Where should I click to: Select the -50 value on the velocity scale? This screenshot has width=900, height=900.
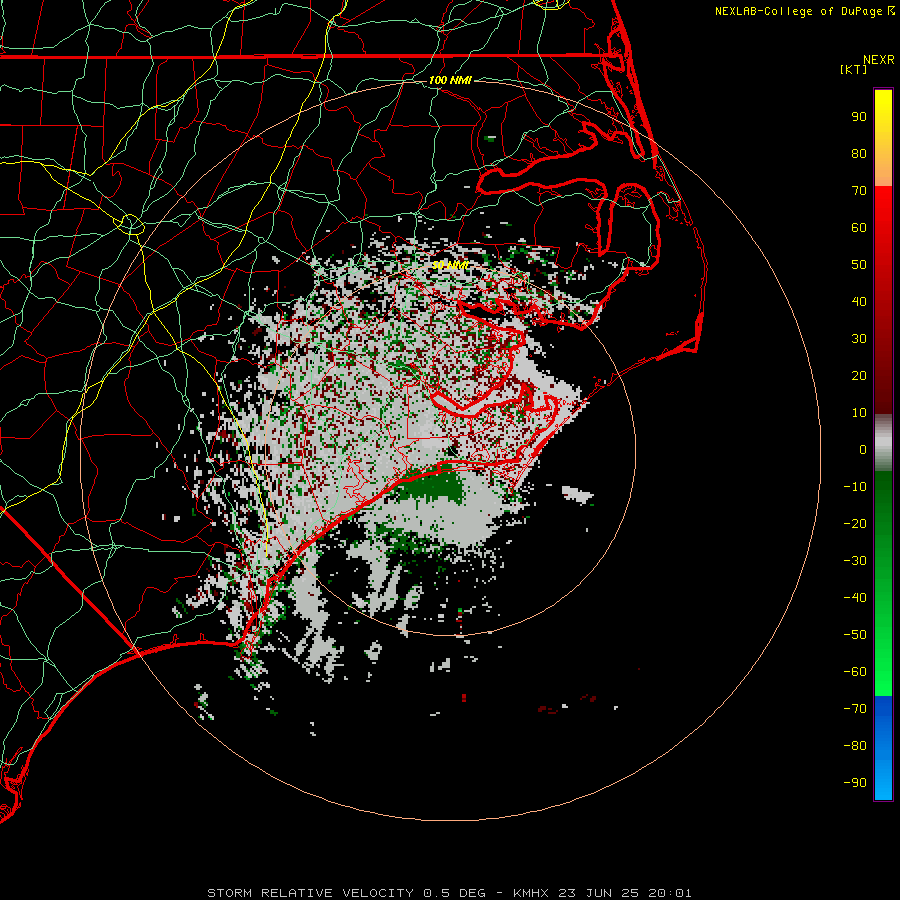point(855,635)
